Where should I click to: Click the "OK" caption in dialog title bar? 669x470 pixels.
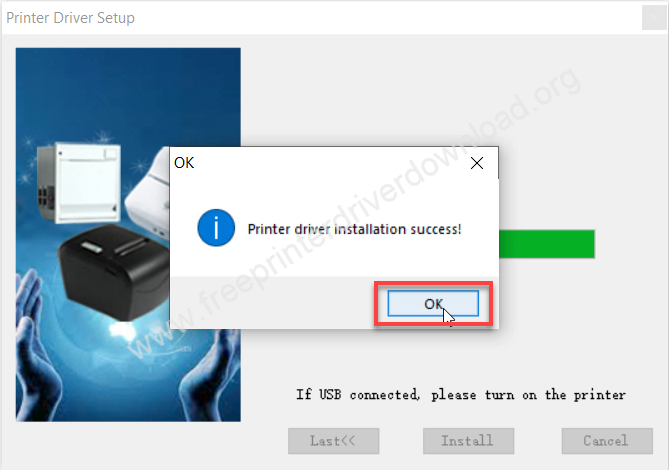click(x=184, y=163)
